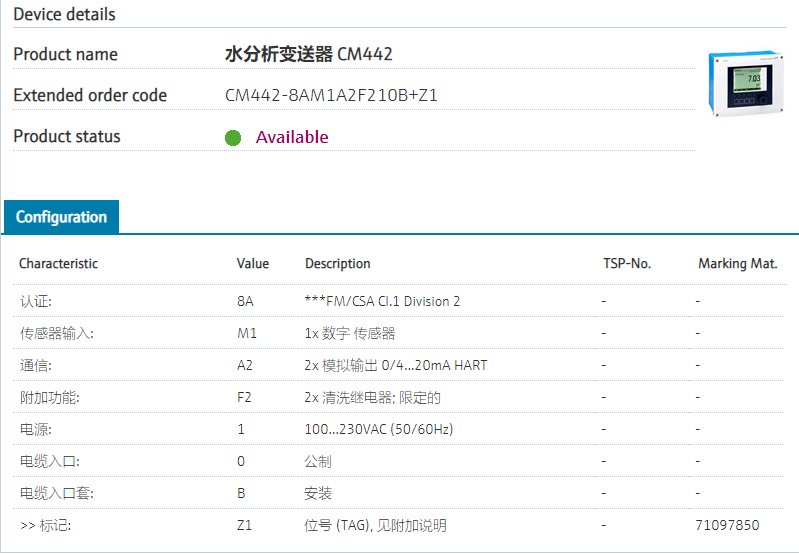This screenshot has width=799, height=554.
Task: Open the Configuration tab
Action: tap(61, 217)
